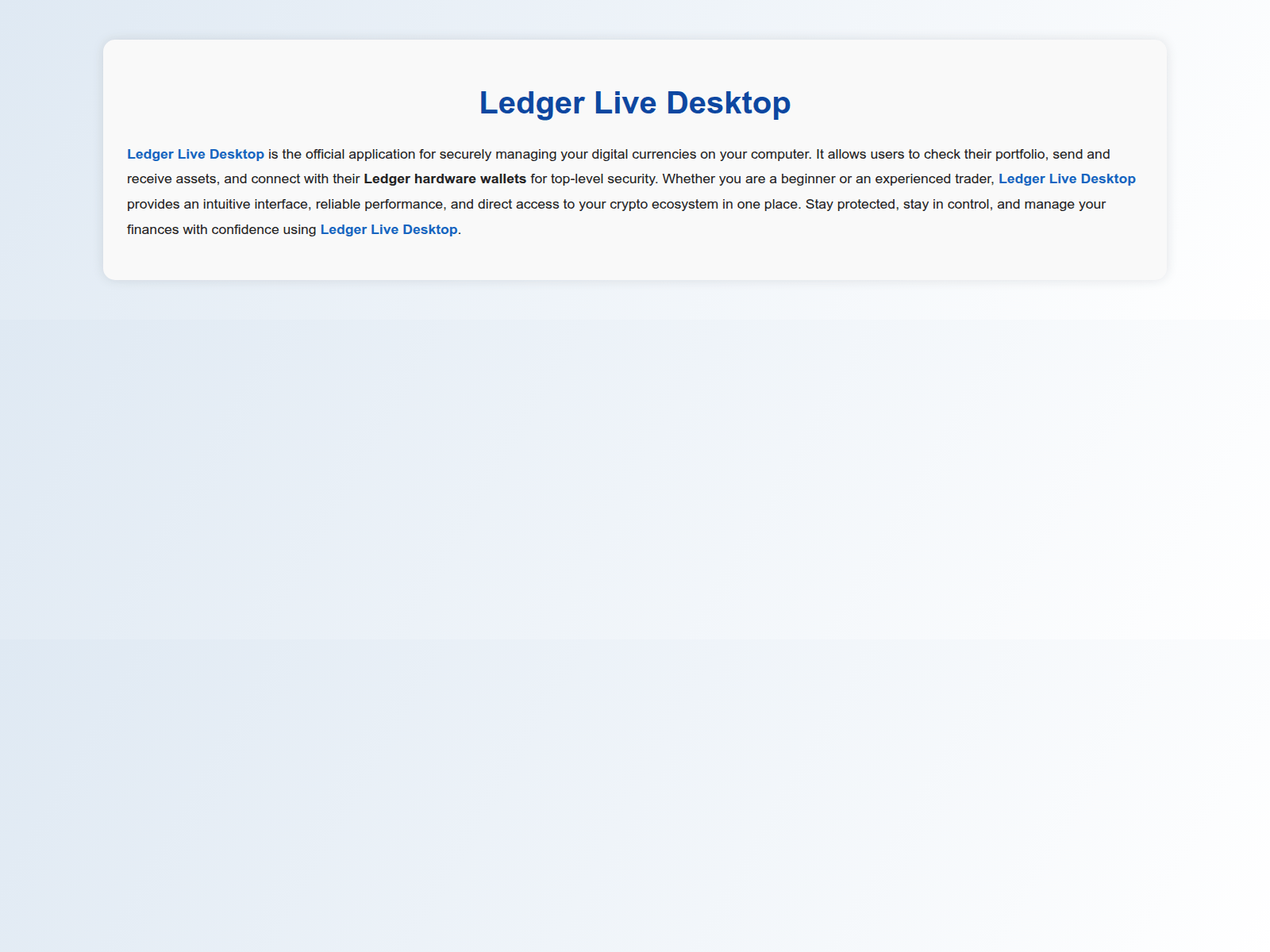Click the Ledger Live Desktop page heading

tap(634, 102)
